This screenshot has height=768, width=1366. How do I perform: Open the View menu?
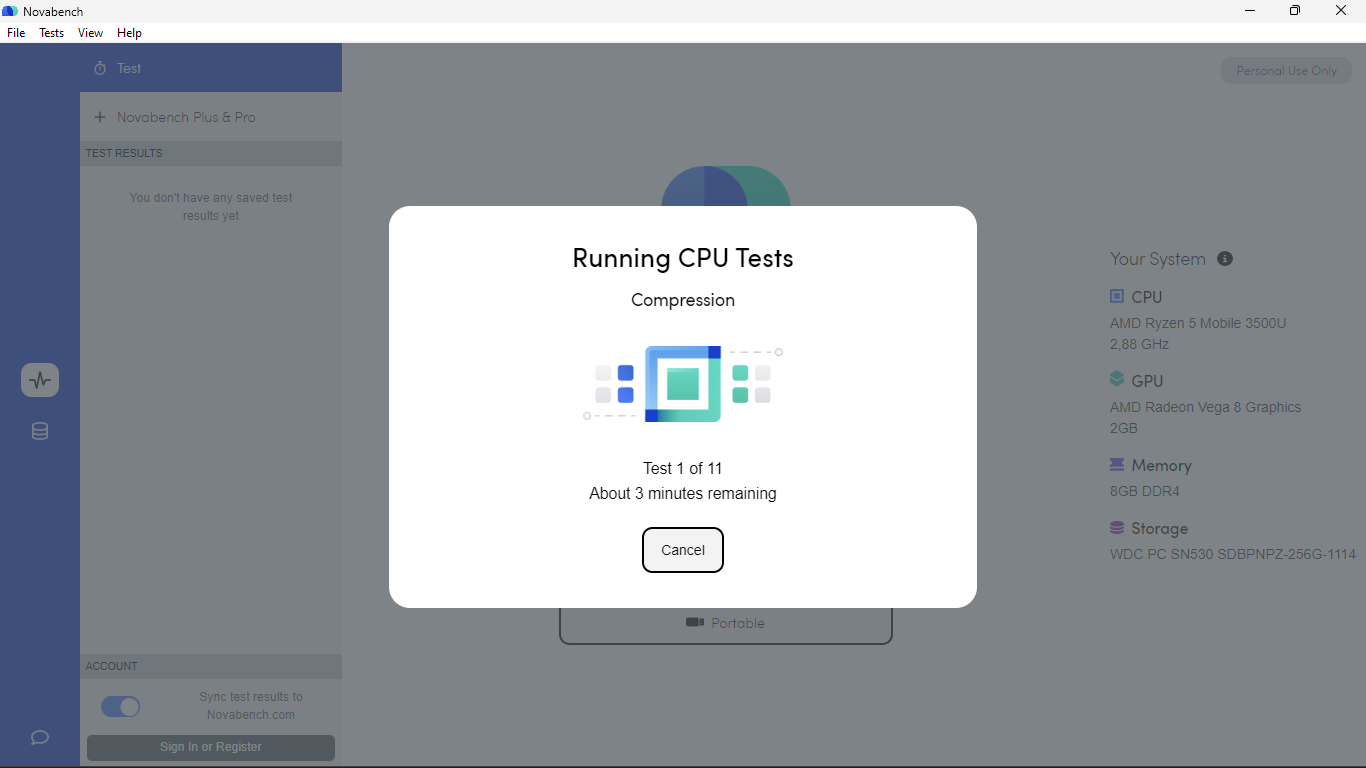[90, 33]
